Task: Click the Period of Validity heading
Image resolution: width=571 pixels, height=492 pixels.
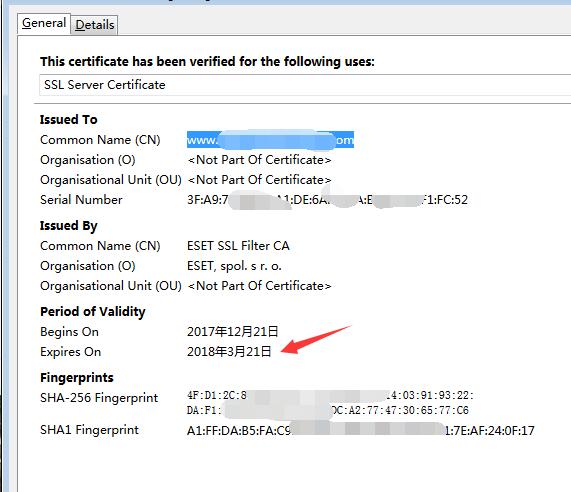Action: pos(92,312)
